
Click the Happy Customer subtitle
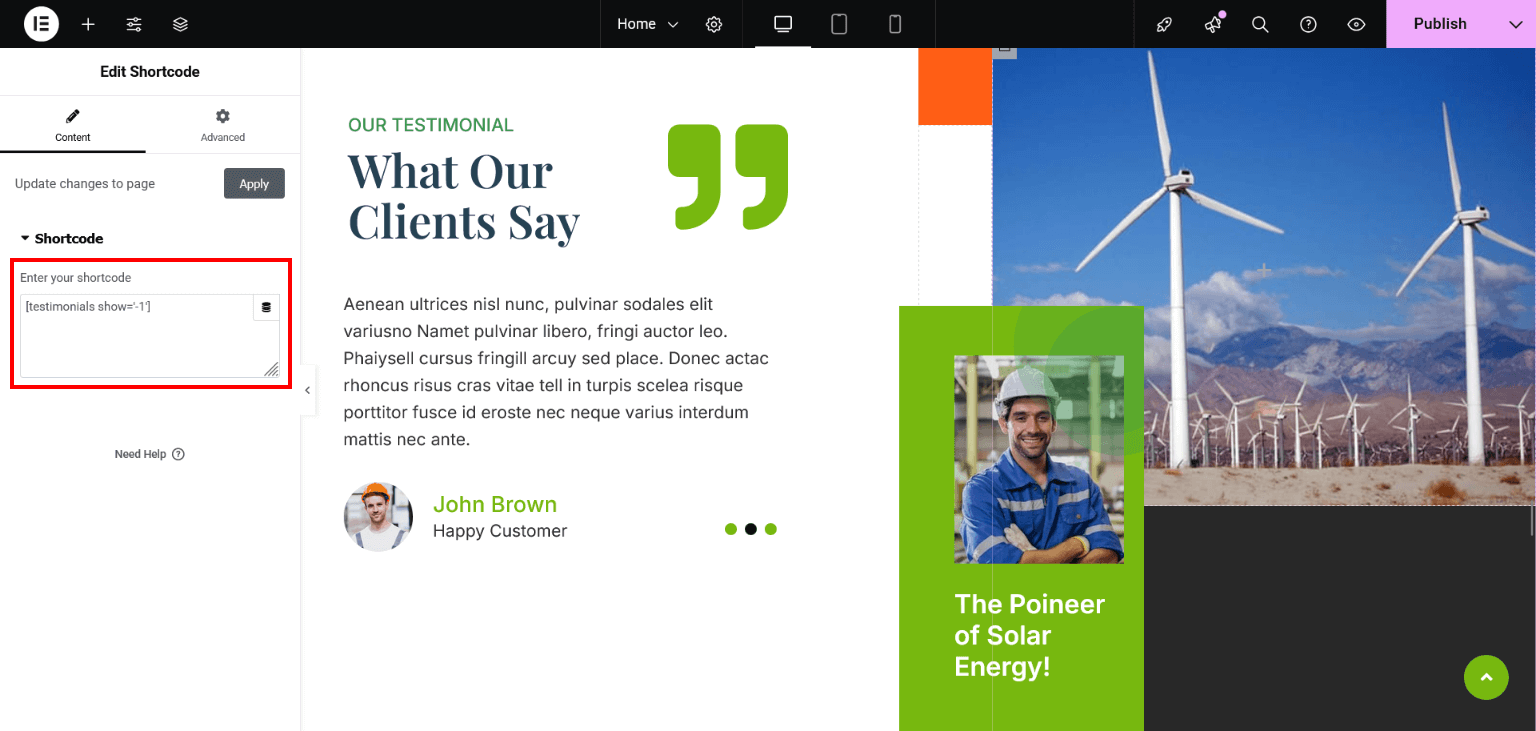coord(500,531)
